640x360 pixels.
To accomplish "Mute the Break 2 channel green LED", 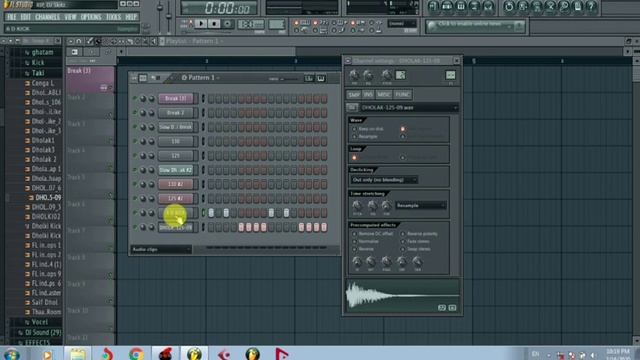I will pyautogui.click(x=134, y=113).
